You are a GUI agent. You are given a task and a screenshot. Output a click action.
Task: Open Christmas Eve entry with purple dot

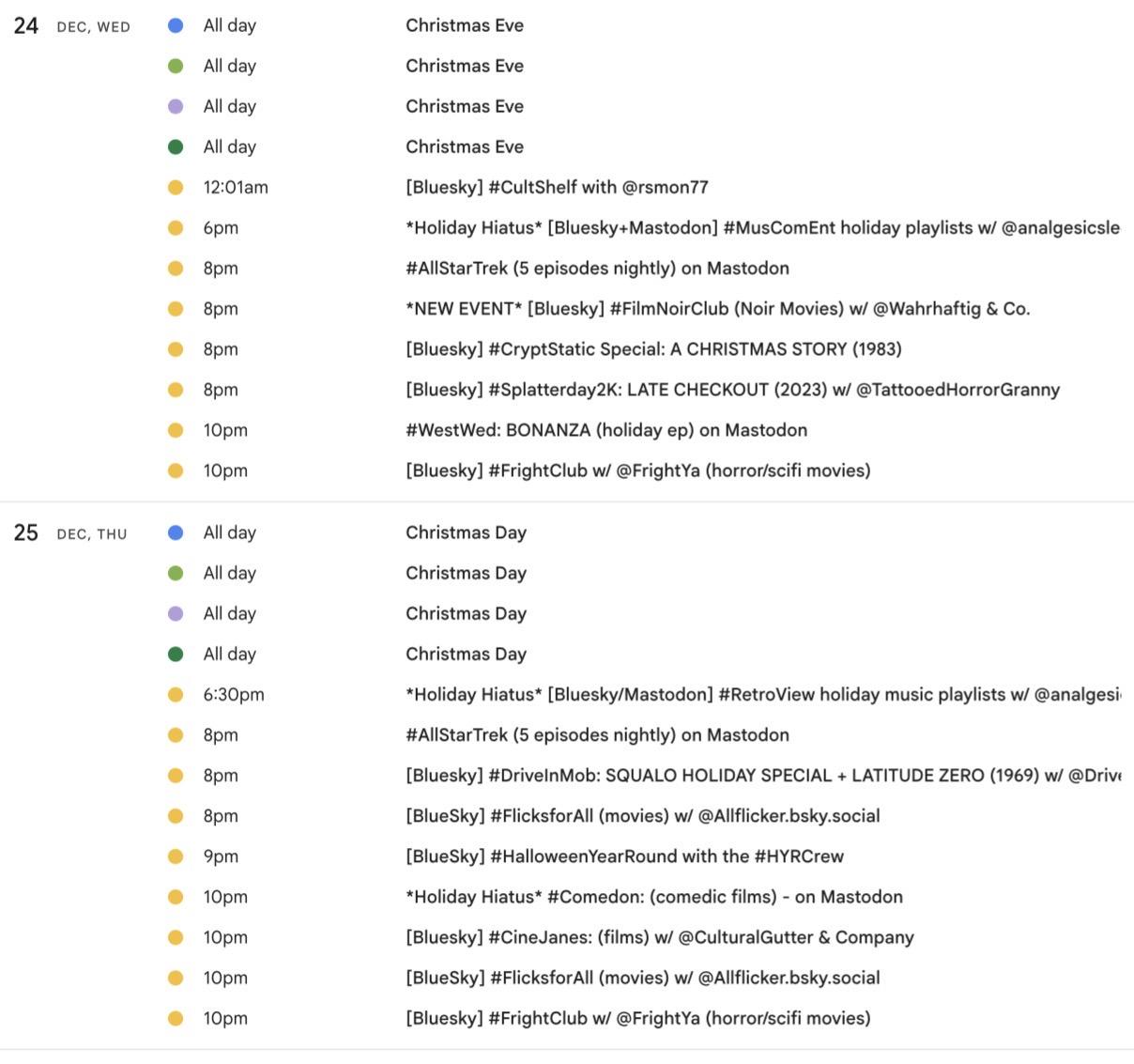465,106
